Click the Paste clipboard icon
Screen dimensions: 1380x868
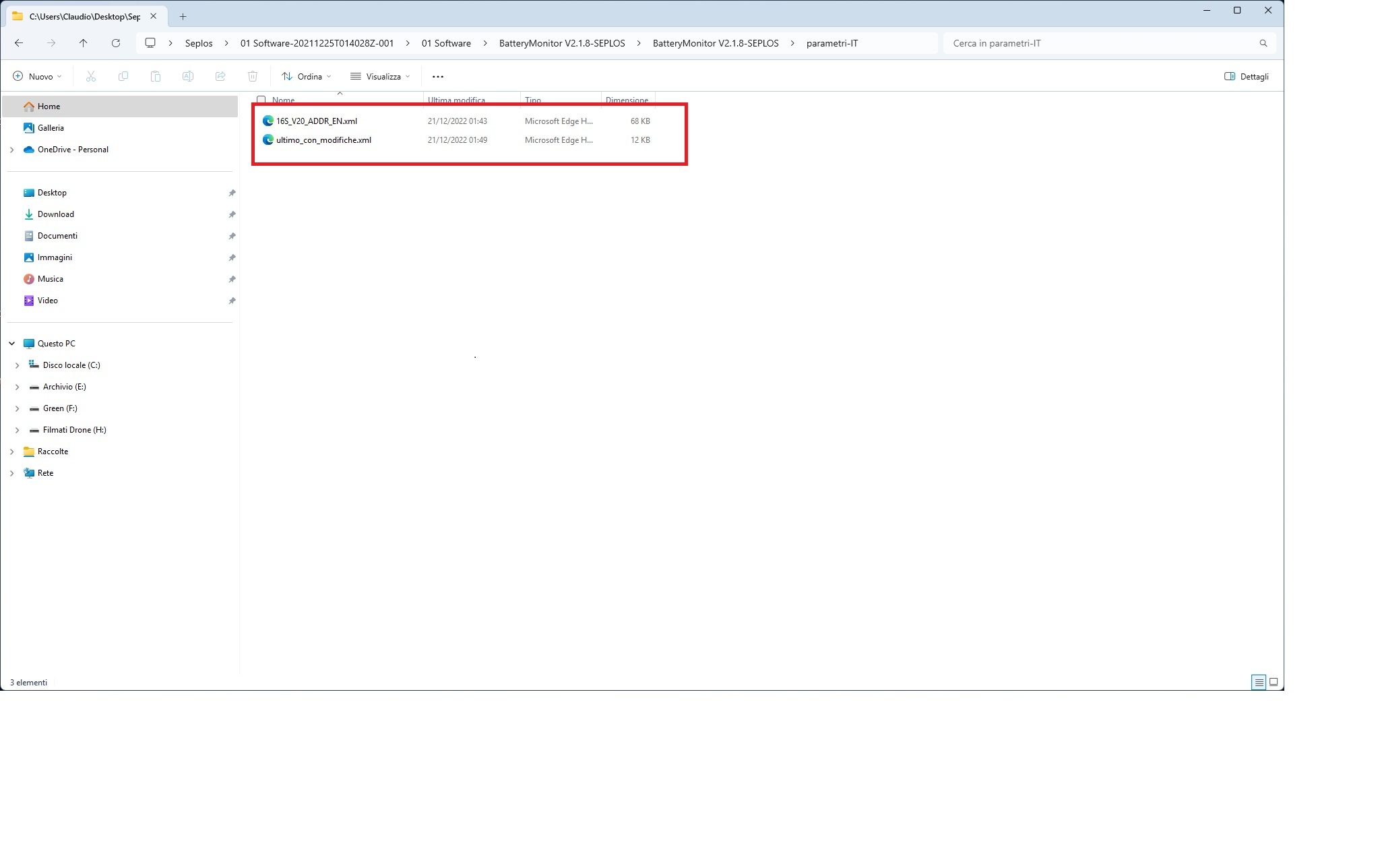point(156,76)
